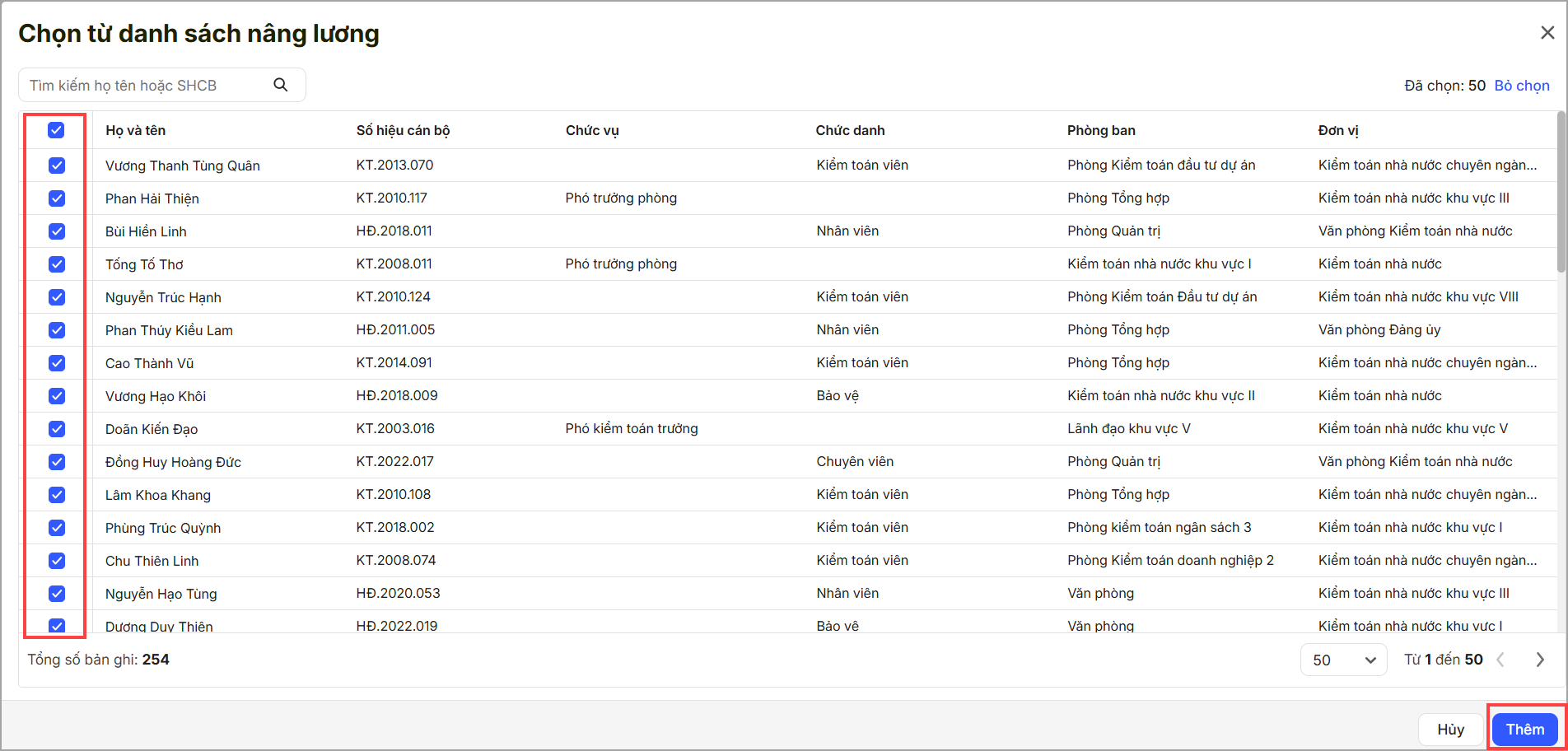Viewport: 1568px width, 751px height.
Task: Click the Bỏ chọn link
Action: click(1521, 86)
